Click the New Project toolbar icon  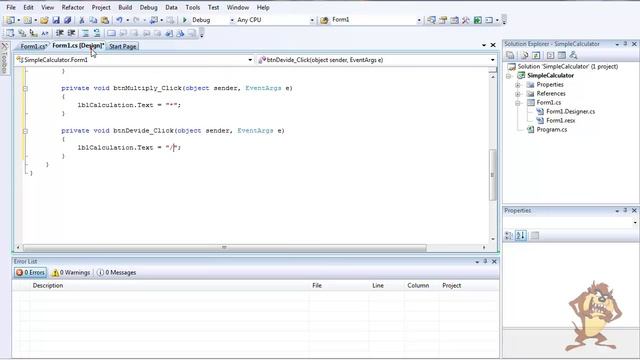point(10,20)
